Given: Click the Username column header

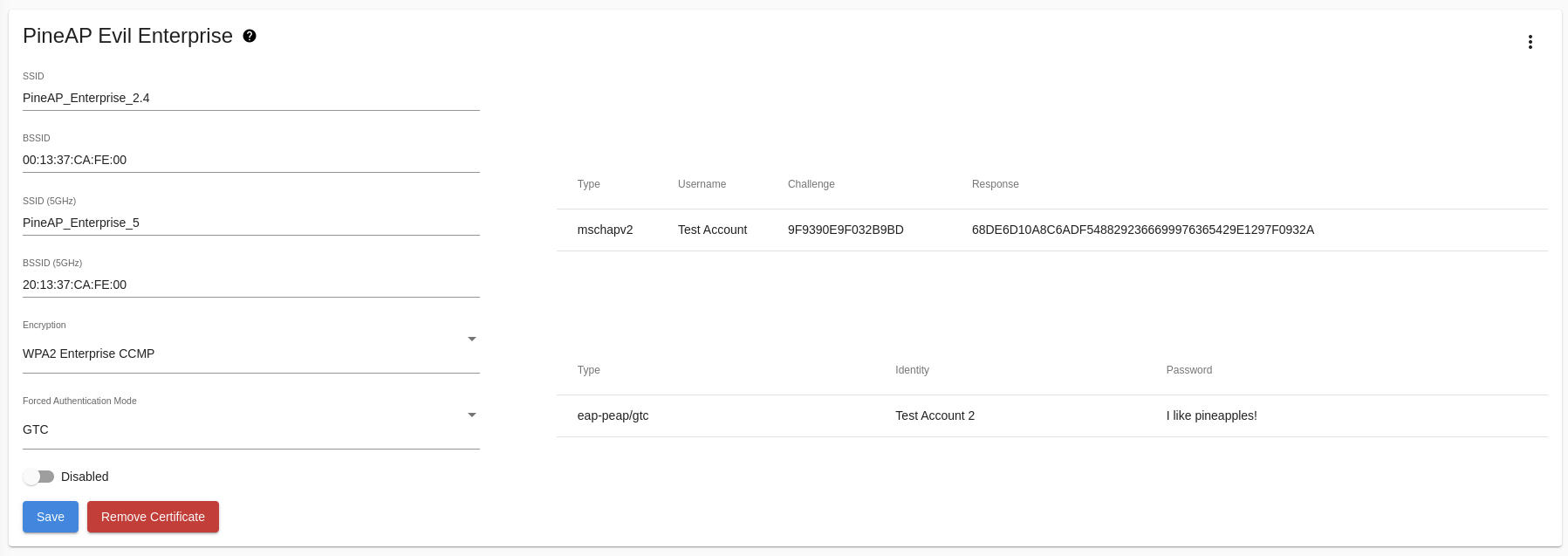Looking at the screenshot, I should [x=702, y=184].
